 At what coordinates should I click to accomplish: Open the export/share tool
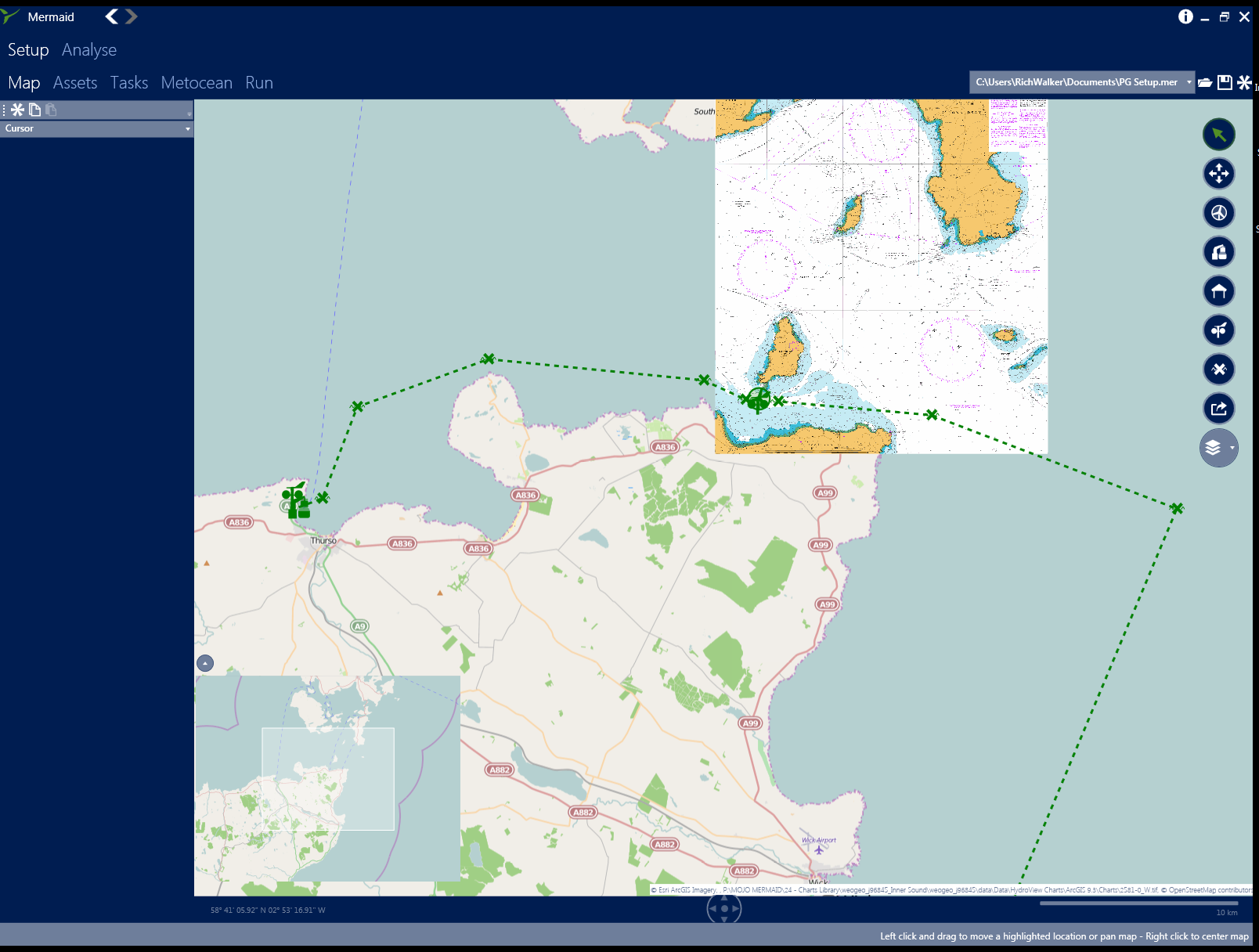(x=1218, y=408)
